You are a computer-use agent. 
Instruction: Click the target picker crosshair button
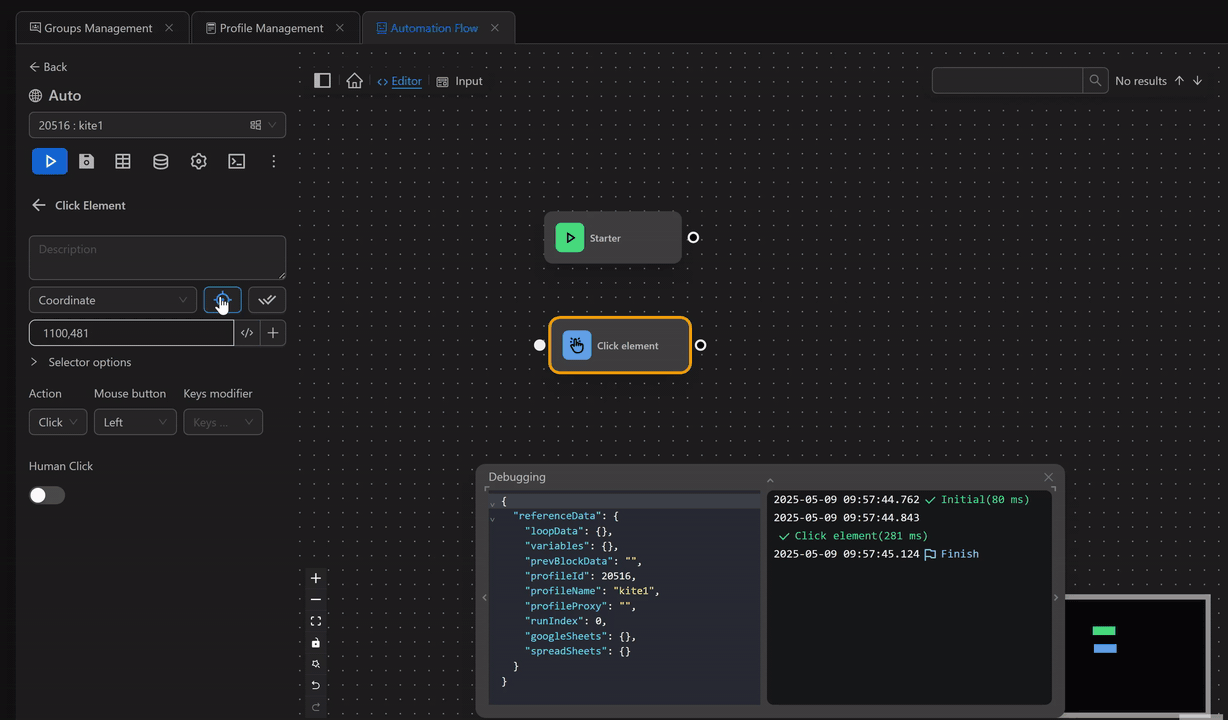pos(222,300)
